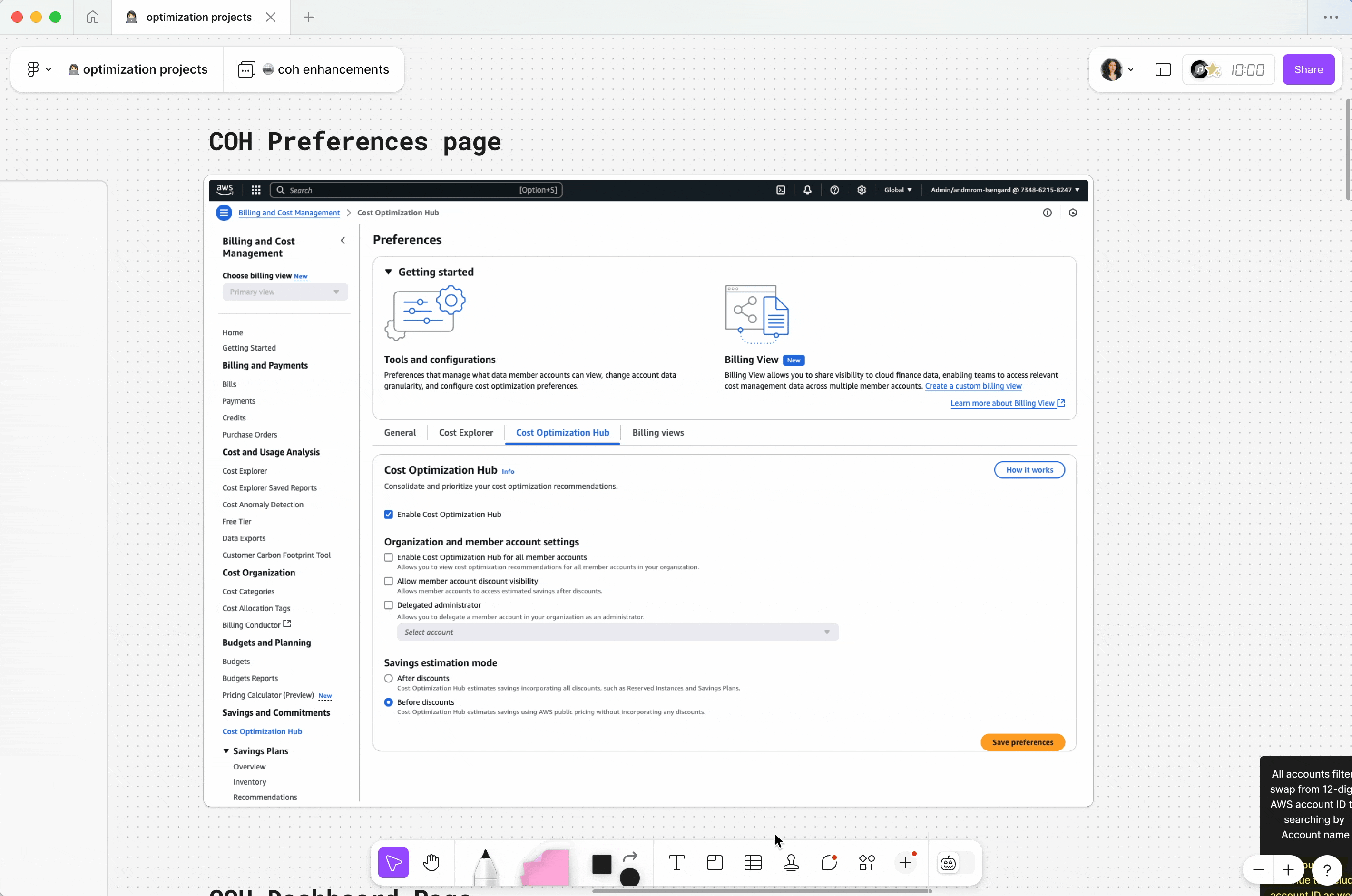Open Primary view billing dropdown

point(284,292)
